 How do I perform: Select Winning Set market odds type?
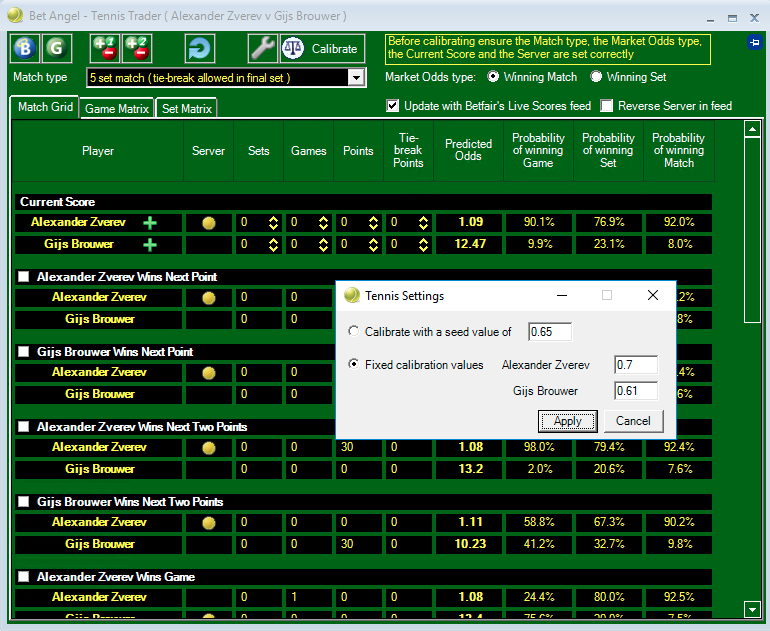(596, 77)
